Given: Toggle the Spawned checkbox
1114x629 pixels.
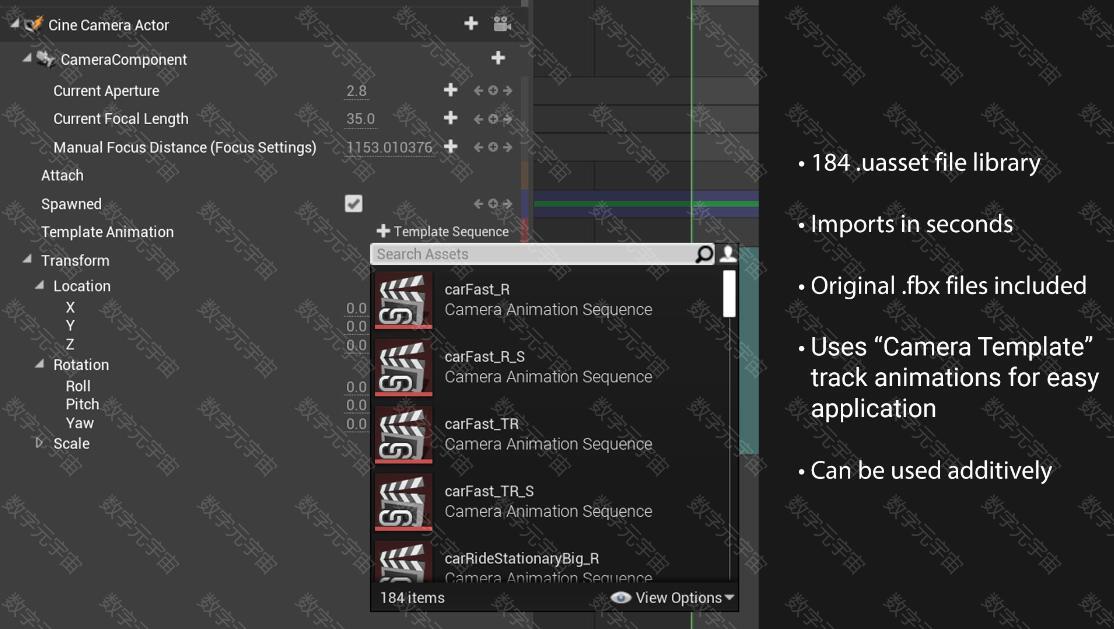Looking at the screenshot, I should (353, 203).
